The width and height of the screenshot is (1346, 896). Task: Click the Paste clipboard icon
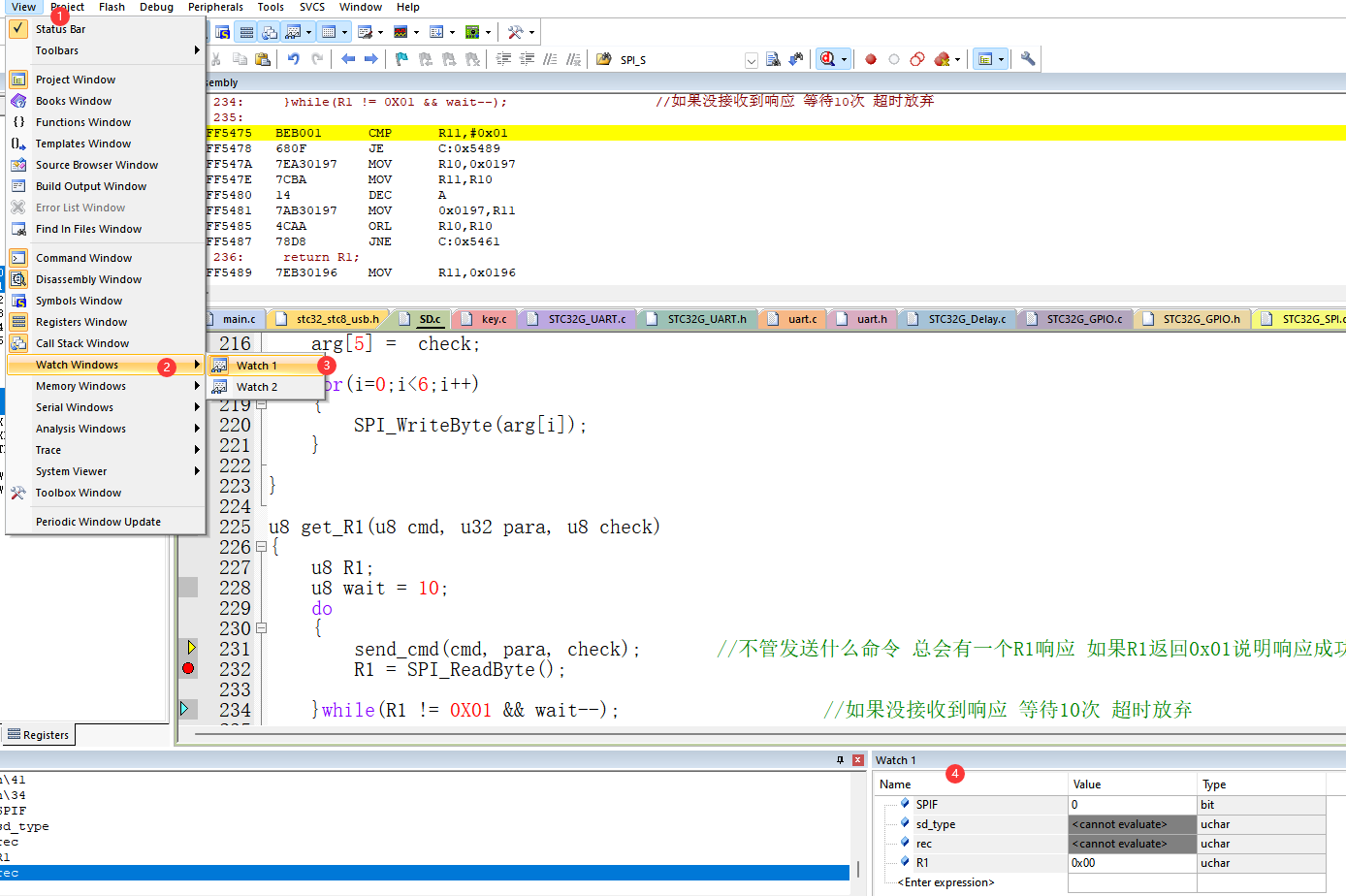point(263,59)
